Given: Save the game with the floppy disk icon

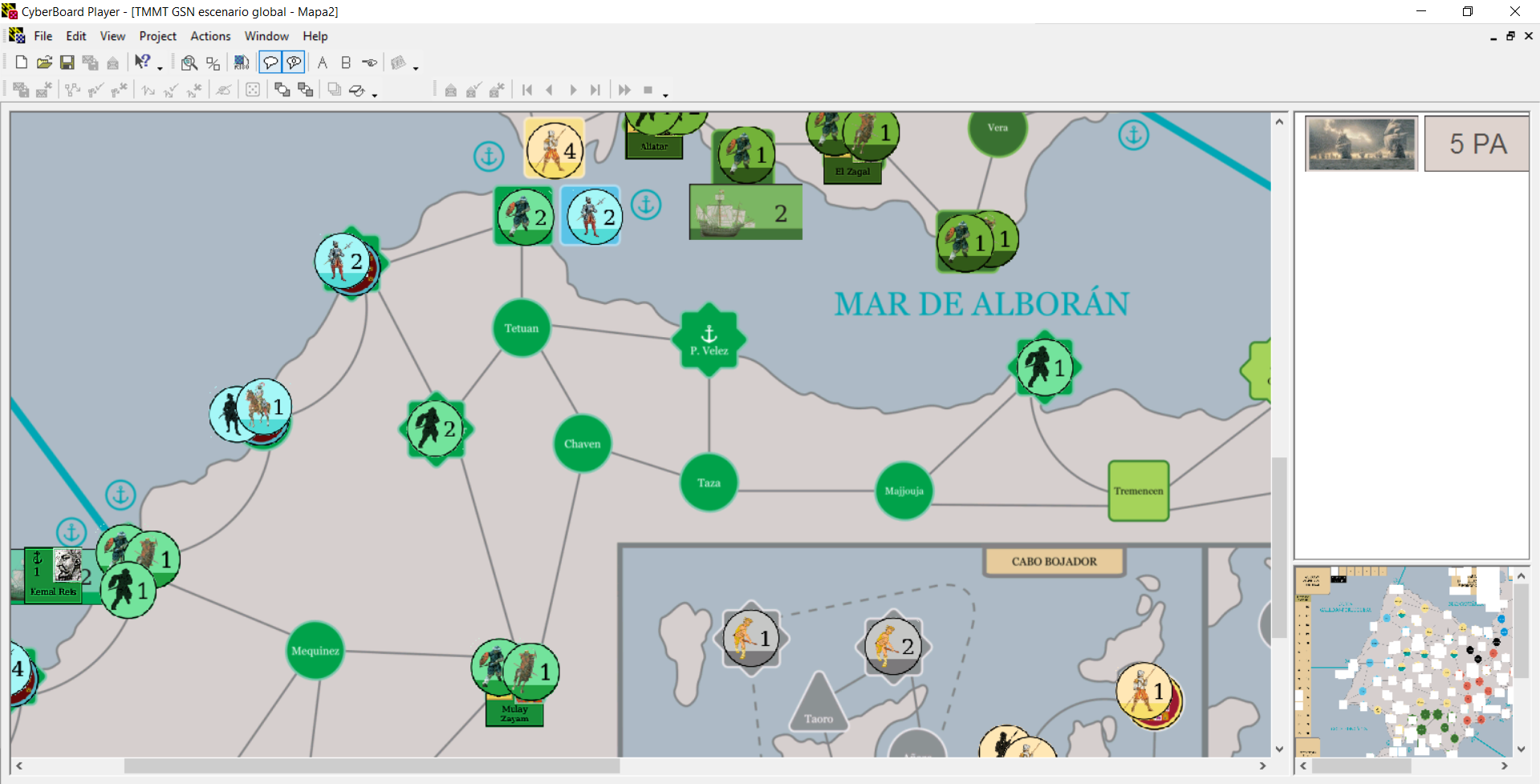Looking at the screenshot, I should click(x=67, y=63).
